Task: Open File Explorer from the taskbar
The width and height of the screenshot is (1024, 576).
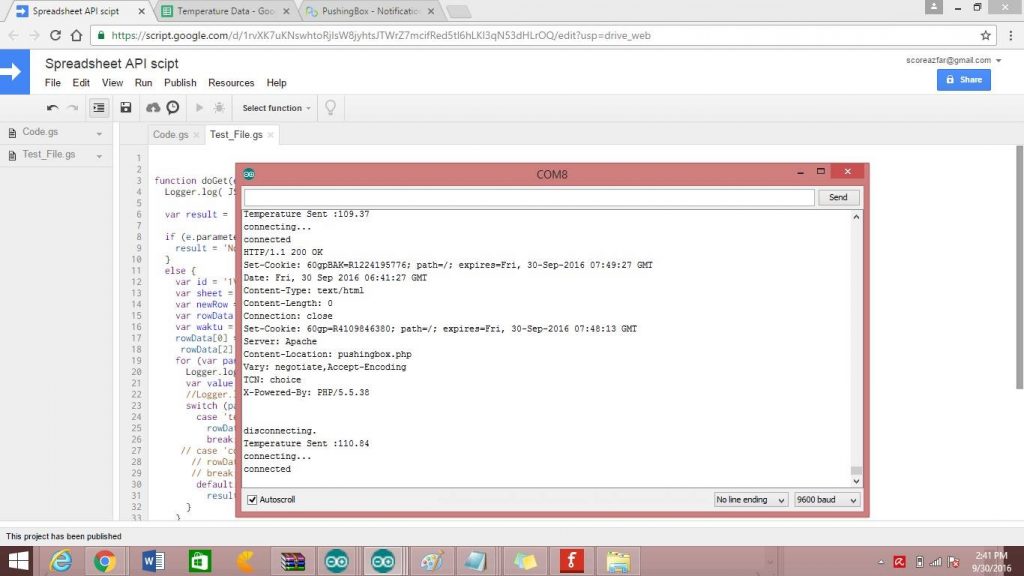Action: [x=618, y=561]
